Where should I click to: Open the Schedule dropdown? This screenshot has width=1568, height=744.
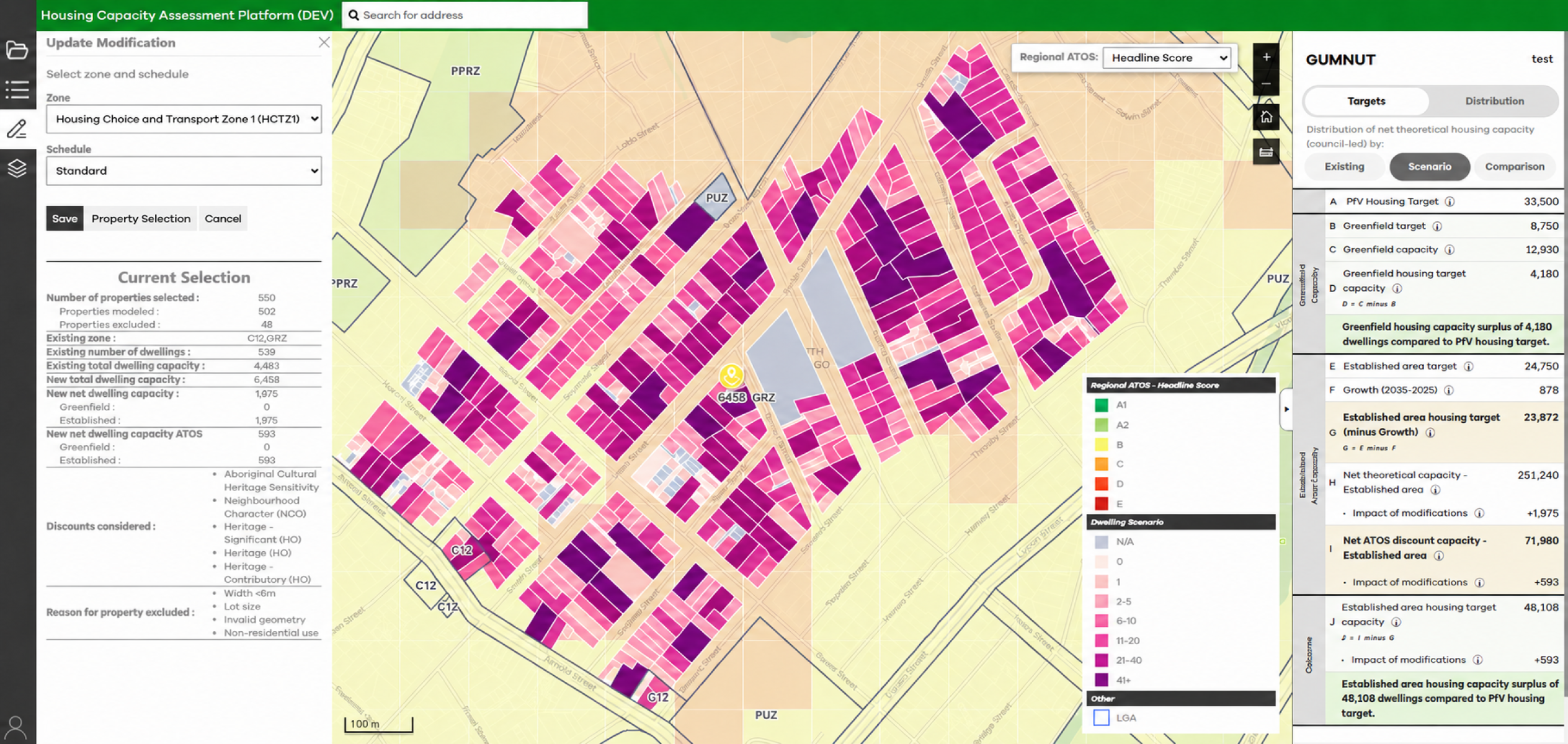coord(184,170)
